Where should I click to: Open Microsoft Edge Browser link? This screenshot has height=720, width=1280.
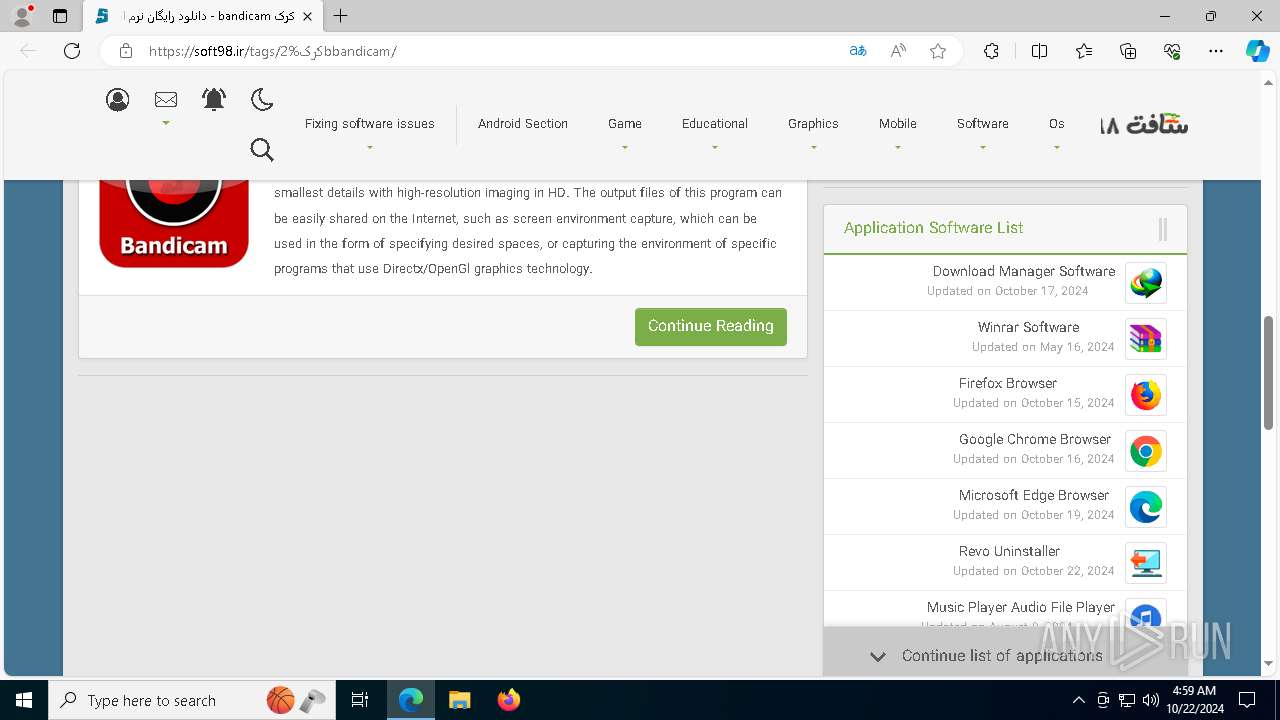pyautogui.click(x=1034, y=495)
